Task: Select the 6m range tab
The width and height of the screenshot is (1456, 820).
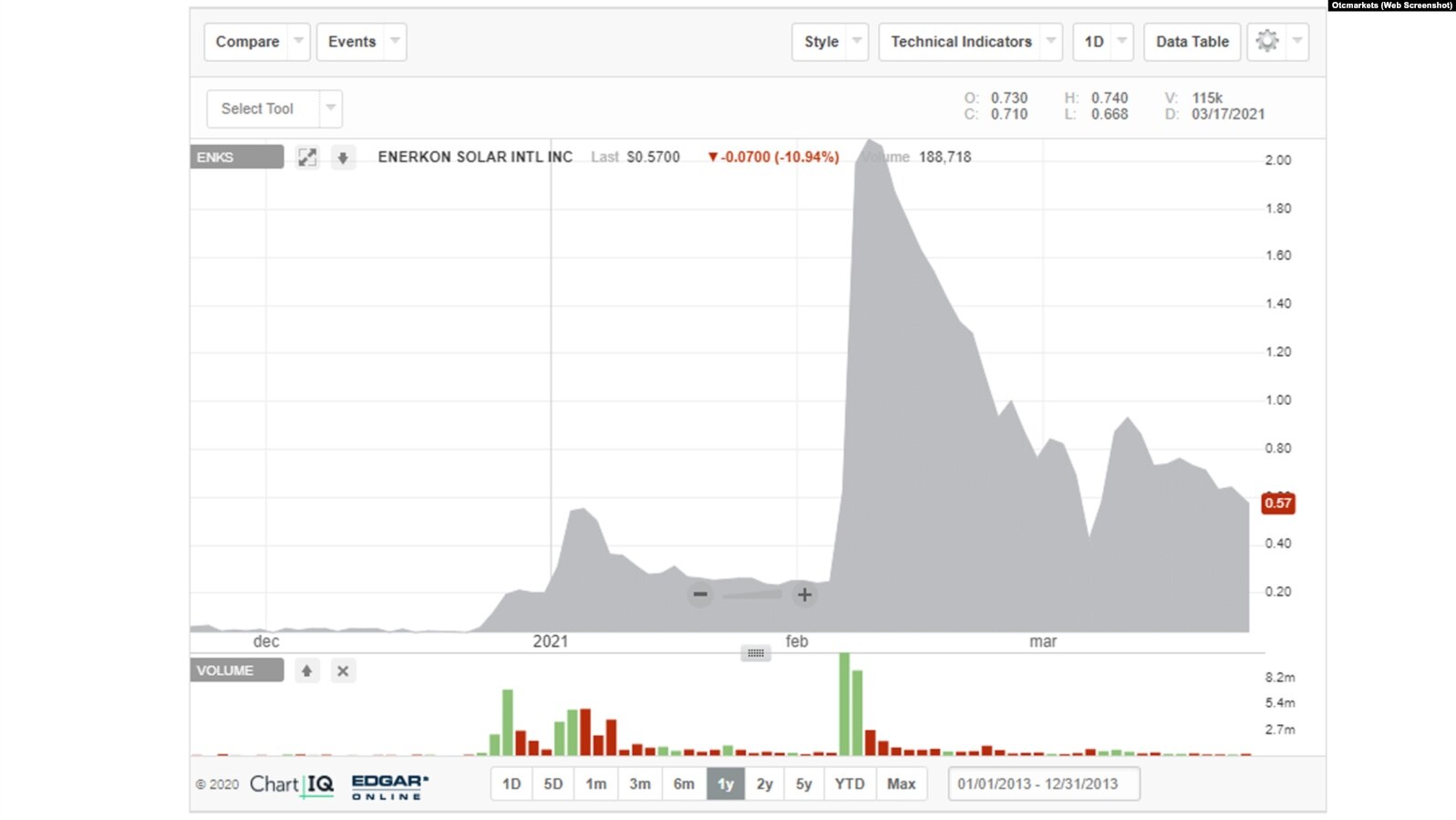Action: click(x=684, y=784)
